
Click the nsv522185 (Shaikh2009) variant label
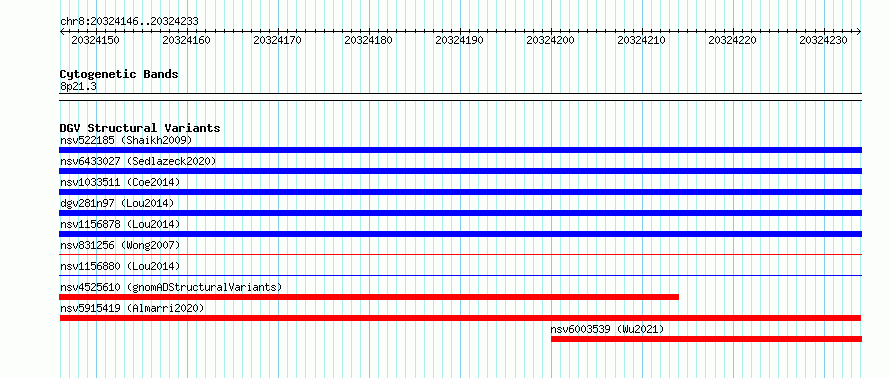point(126,140)
